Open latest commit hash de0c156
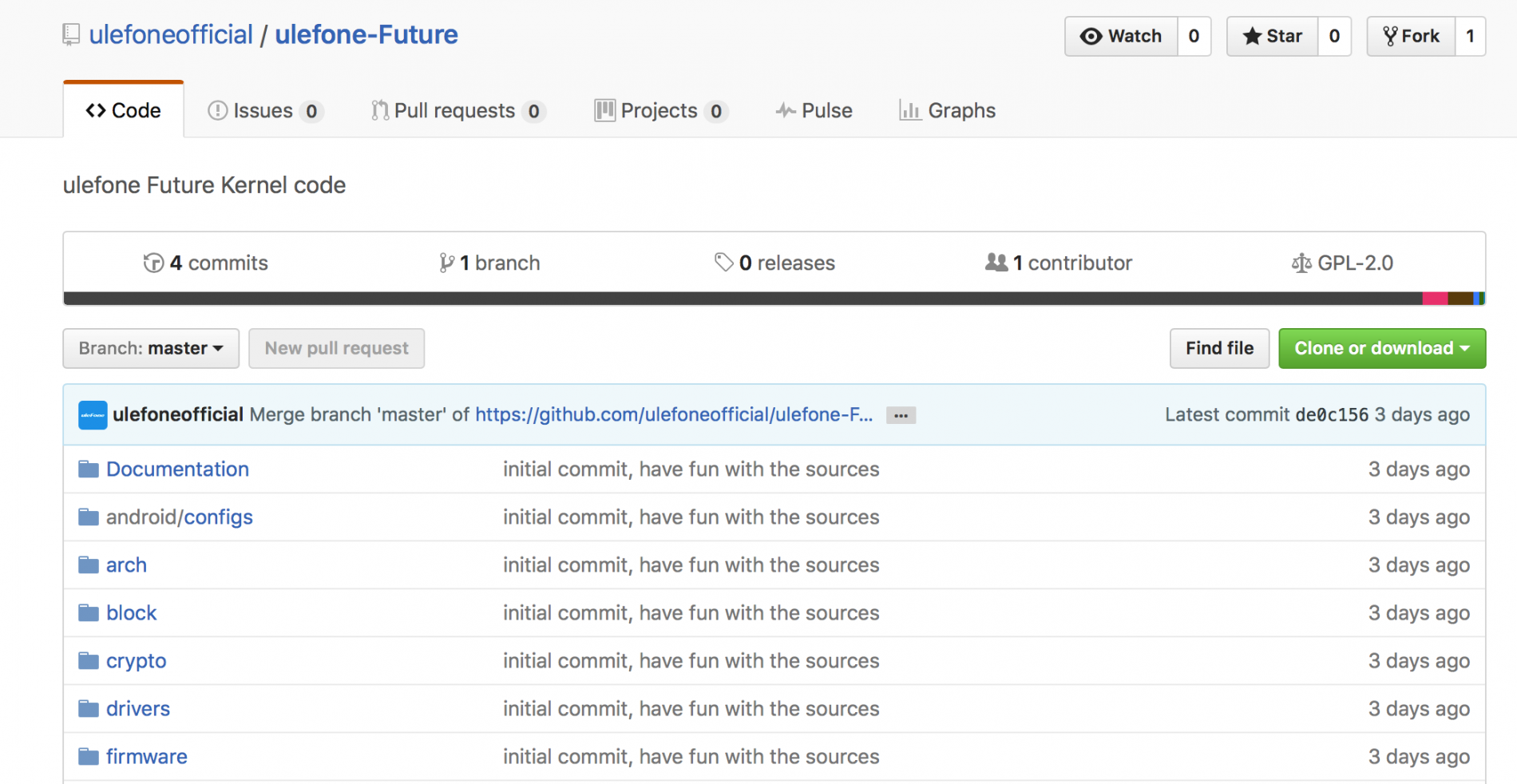 pos(1332,415)
